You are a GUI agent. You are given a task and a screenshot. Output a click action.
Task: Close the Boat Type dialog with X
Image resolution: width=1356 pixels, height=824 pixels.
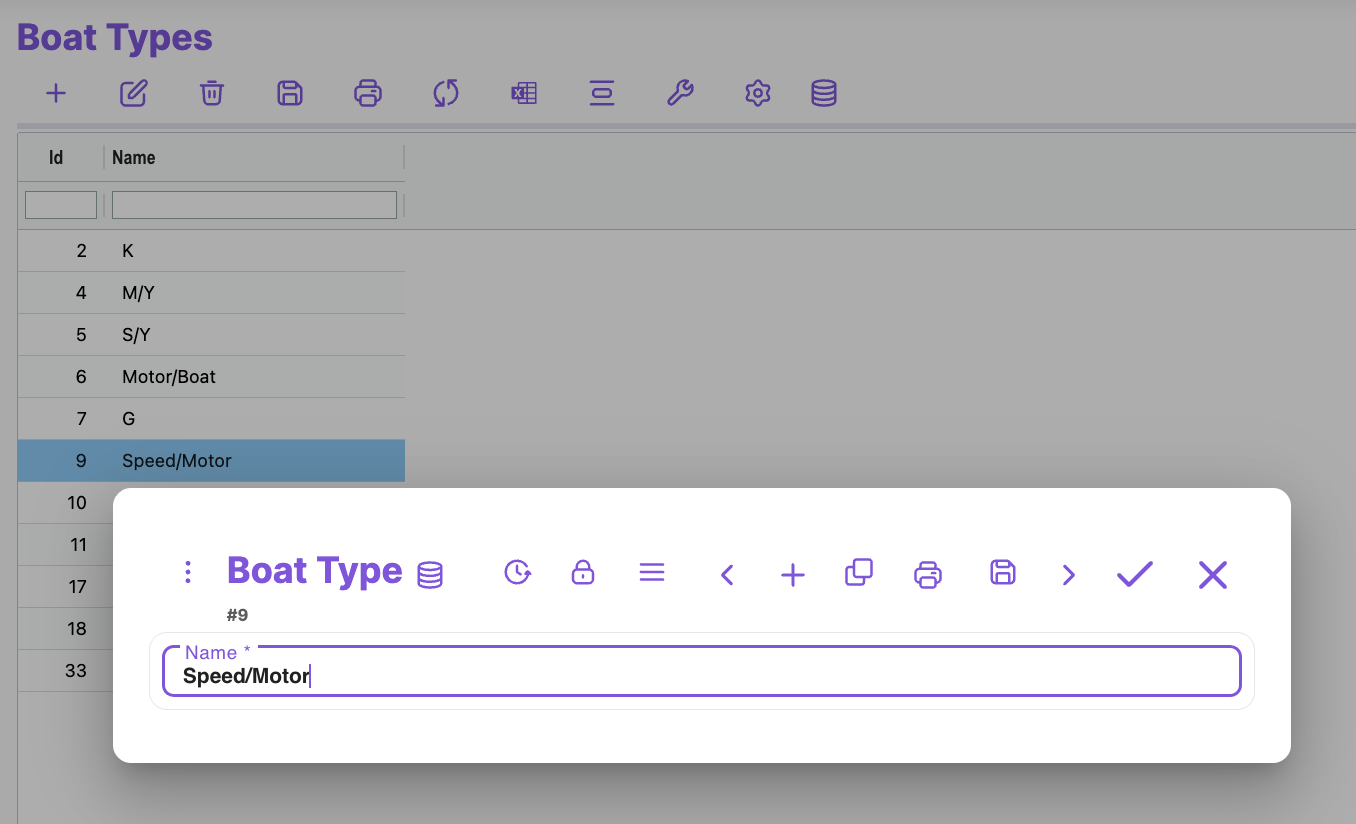click(1212, 574)
